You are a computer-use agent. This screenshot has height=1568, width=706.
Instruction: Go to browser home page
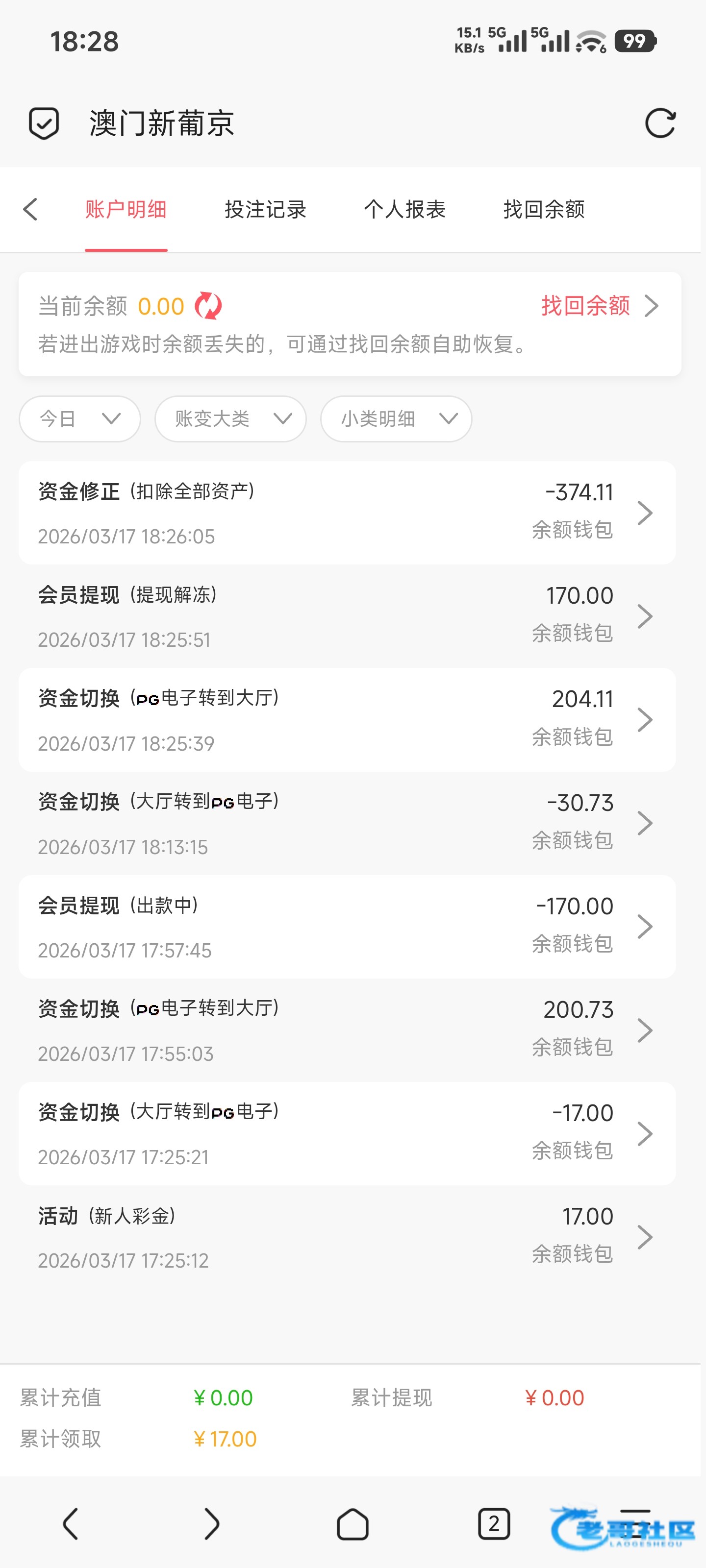pyautogui.click(x=353, y=1524)
